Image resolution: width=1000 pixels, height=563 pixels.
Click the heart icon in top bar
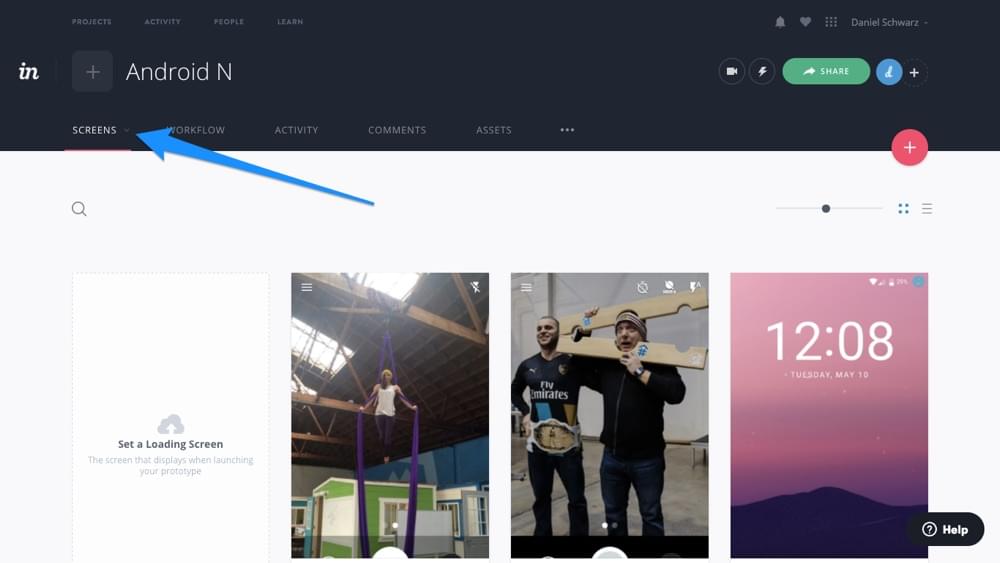[805, 22]
